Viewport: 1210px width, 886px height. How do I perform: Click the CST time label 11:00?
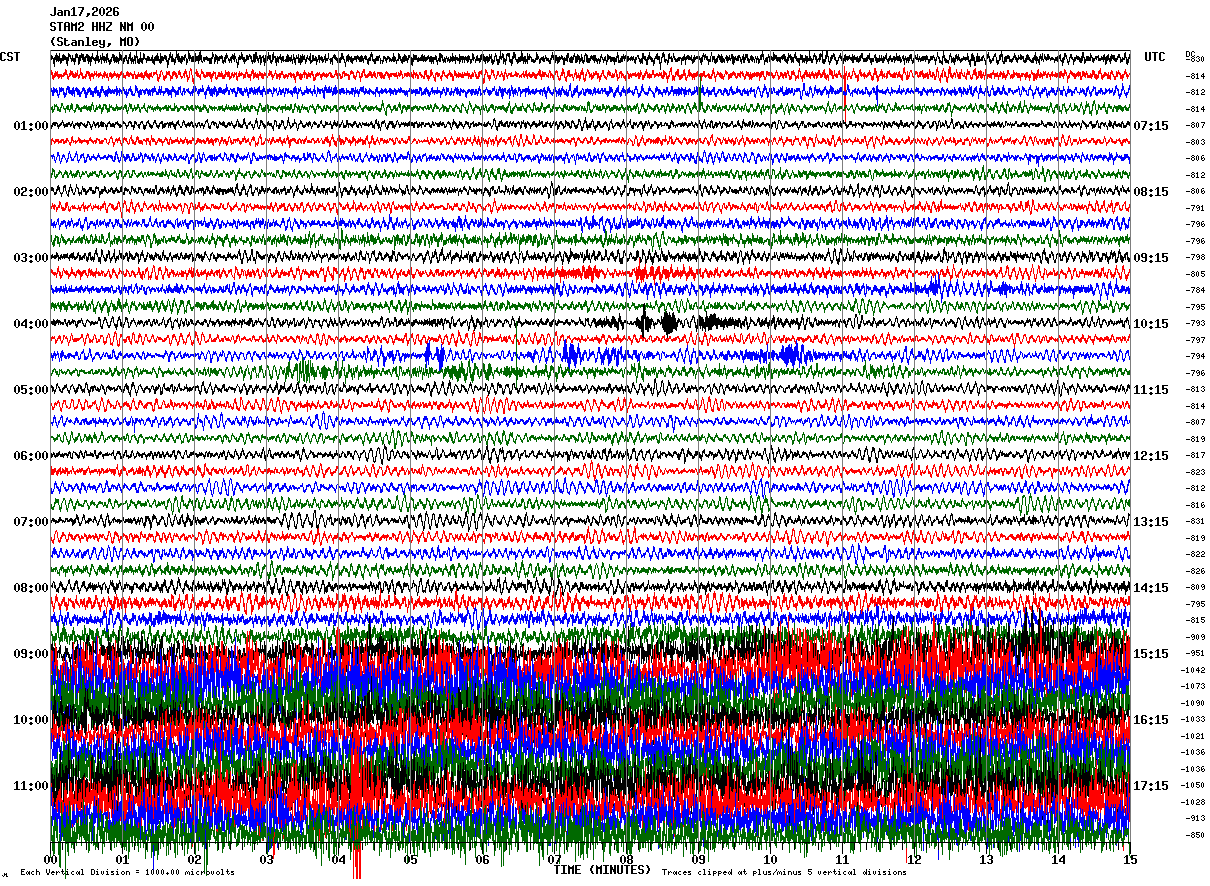pos(31,786)
